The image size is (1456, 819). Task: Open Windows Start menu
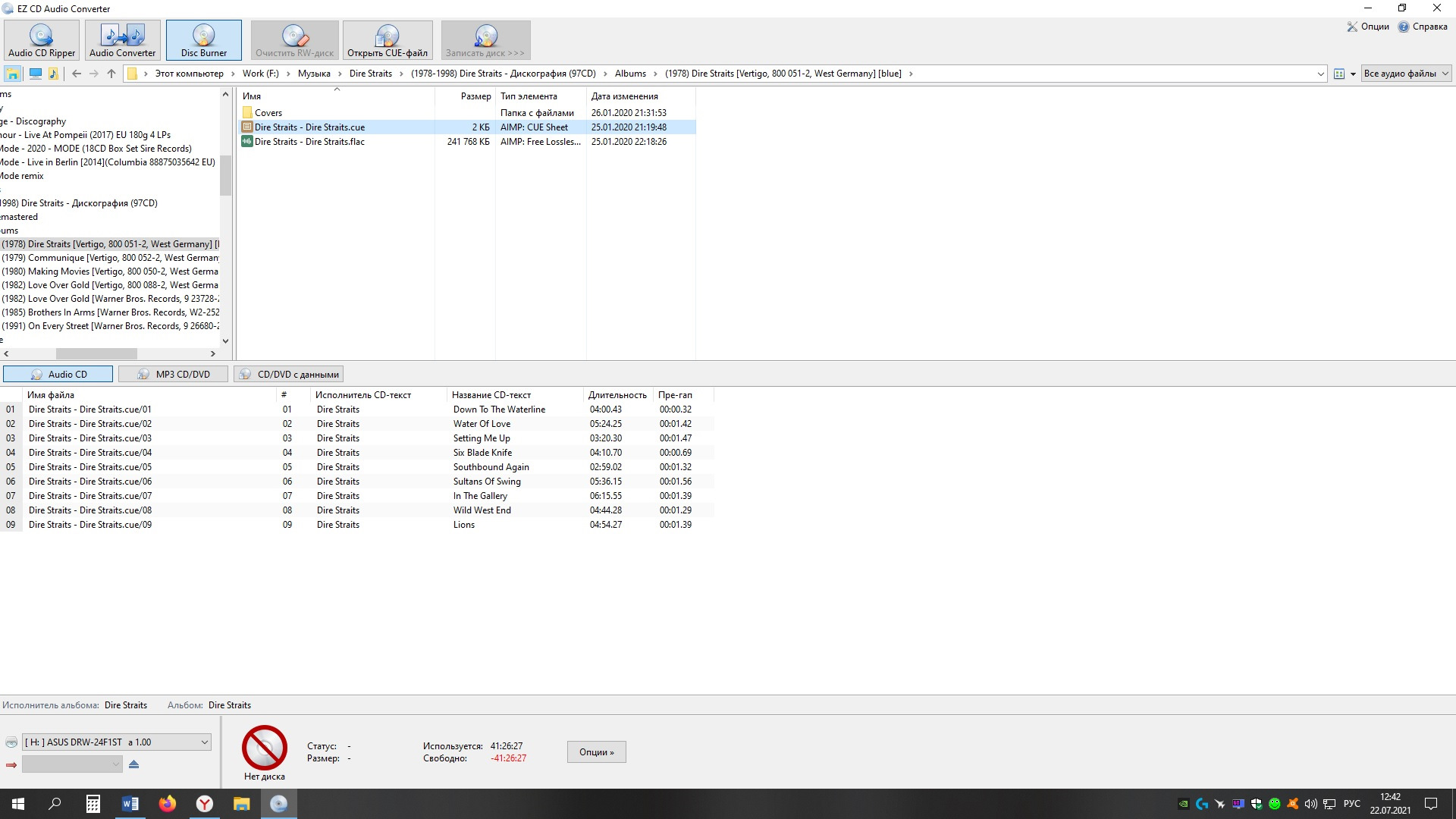[x=18, y=804]
